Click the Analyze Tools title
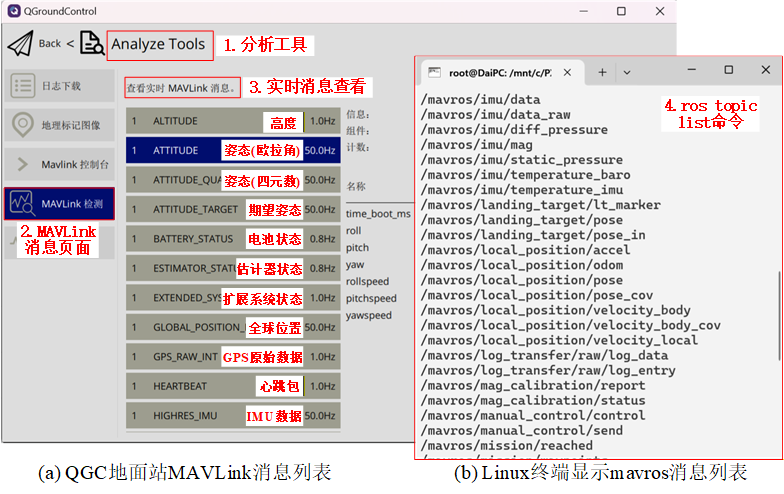The image size is (784, 494). pos(158,44)
